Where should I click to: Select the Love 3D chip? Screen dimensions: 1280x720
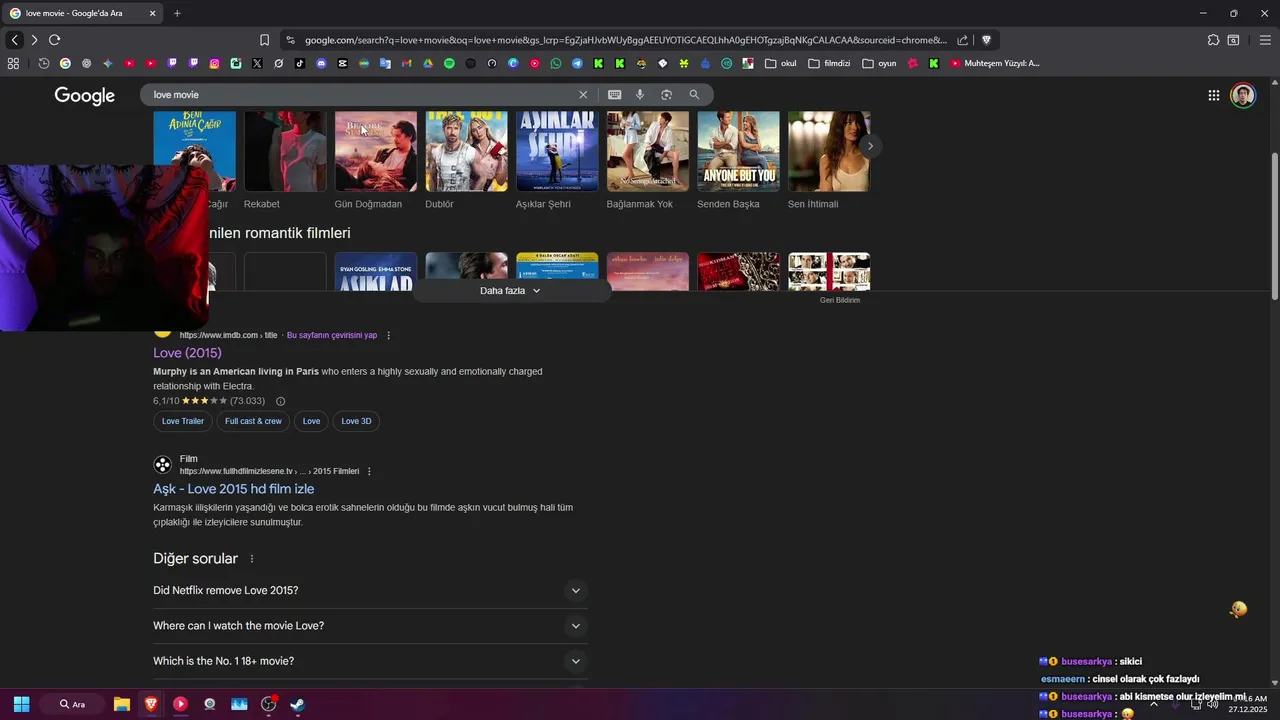tap(356, 421)
